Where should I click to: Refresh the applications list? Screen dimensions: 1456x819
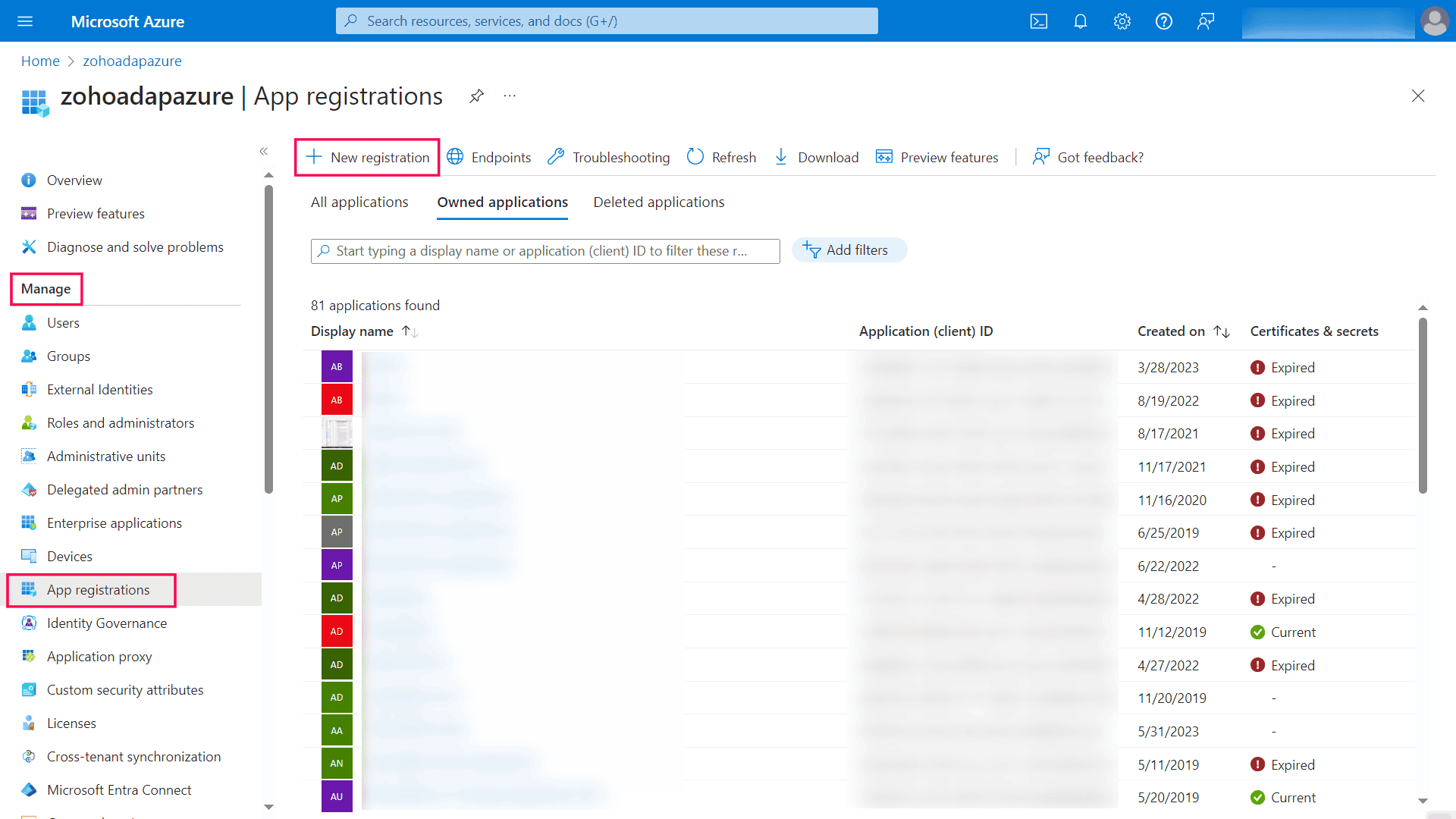[x=720, y=157]
